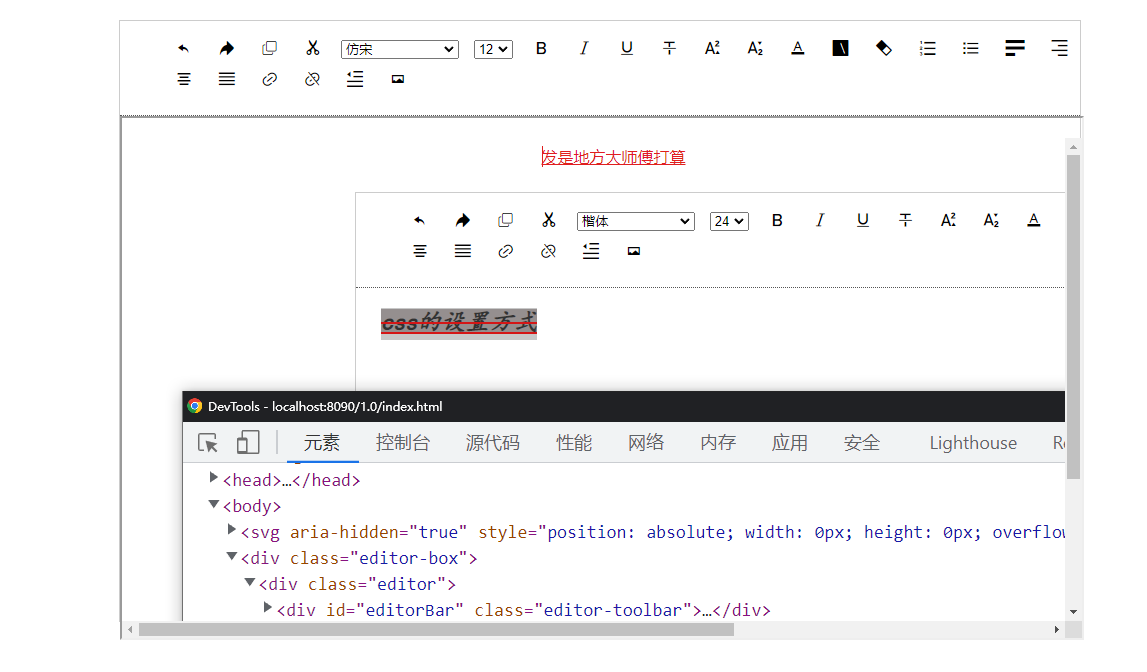Open the 楷体 font family dropdown
Image resolution: width=1147 pixels, height=672 pixels.
(x=636, y=221)
